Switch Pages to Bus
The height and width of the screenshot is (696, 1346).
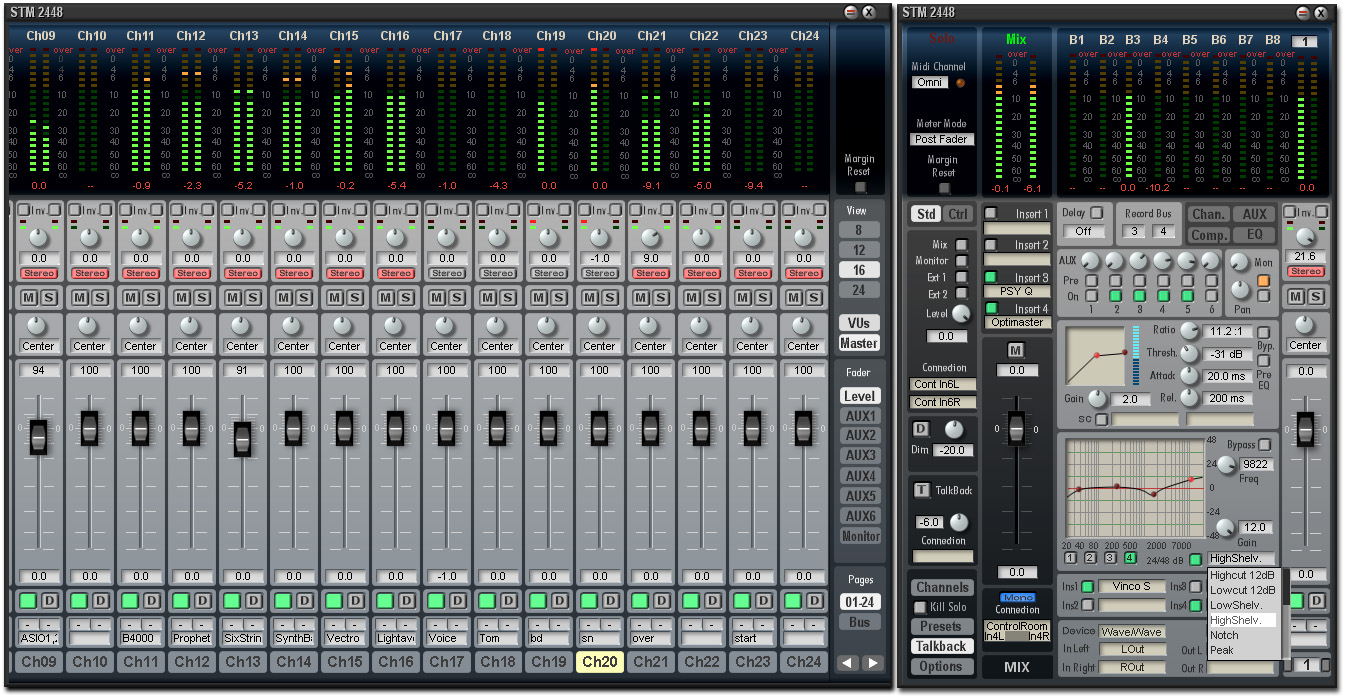[860, 622]
